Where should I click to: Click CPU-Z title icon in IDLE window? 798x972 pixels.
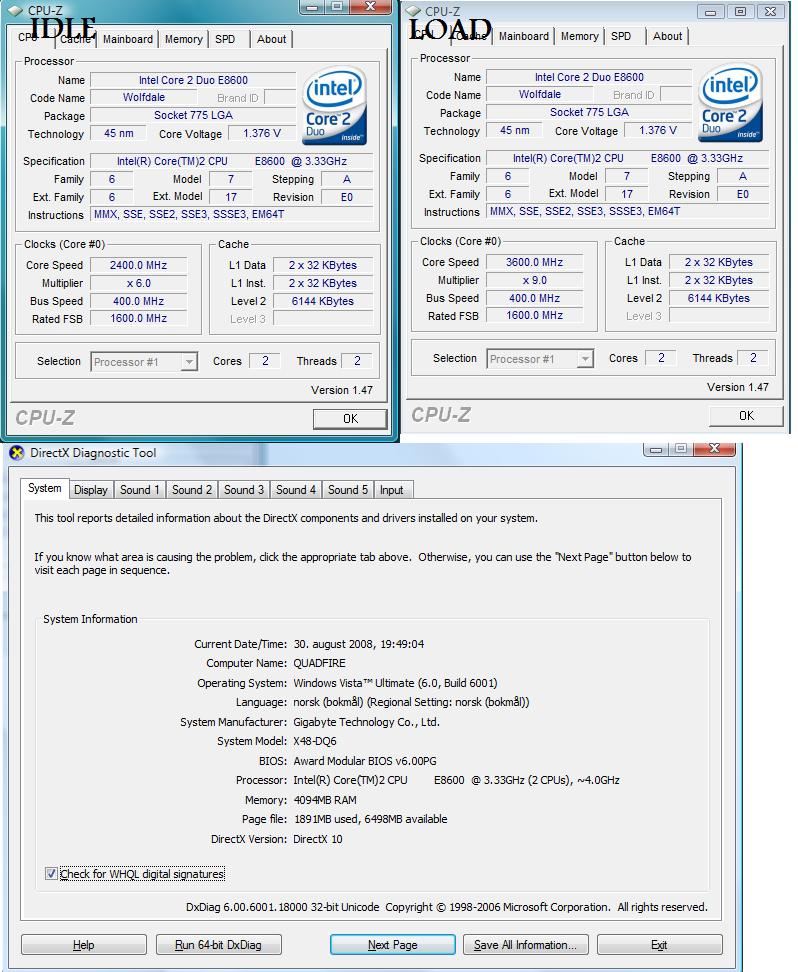pos(16,10)
